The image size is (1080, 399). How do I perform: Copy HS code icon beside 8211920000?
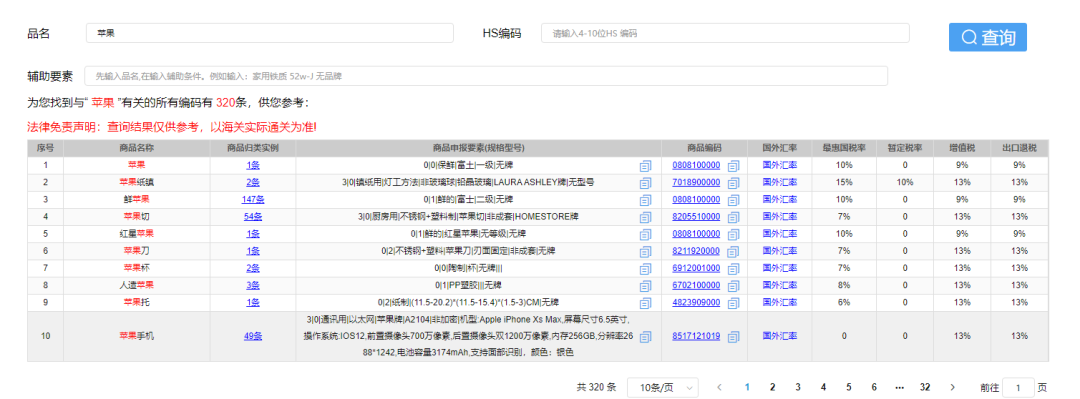click(x=734, y=251)
